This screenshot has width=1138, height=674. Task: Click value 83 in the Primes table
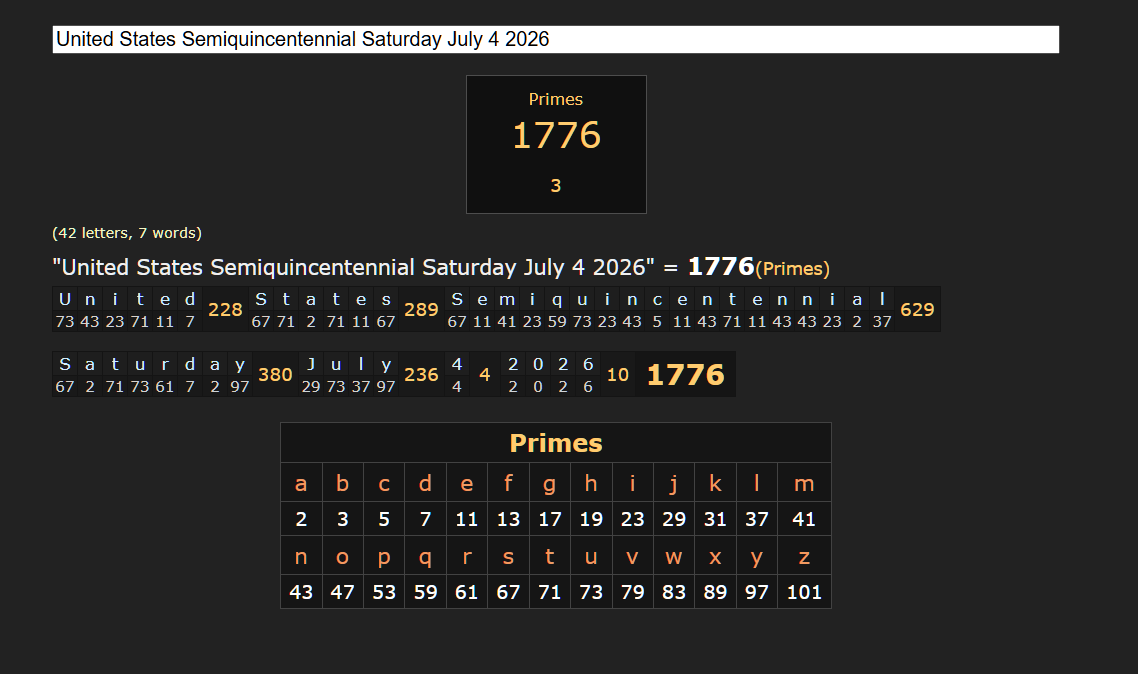click(x=674, y=593)
